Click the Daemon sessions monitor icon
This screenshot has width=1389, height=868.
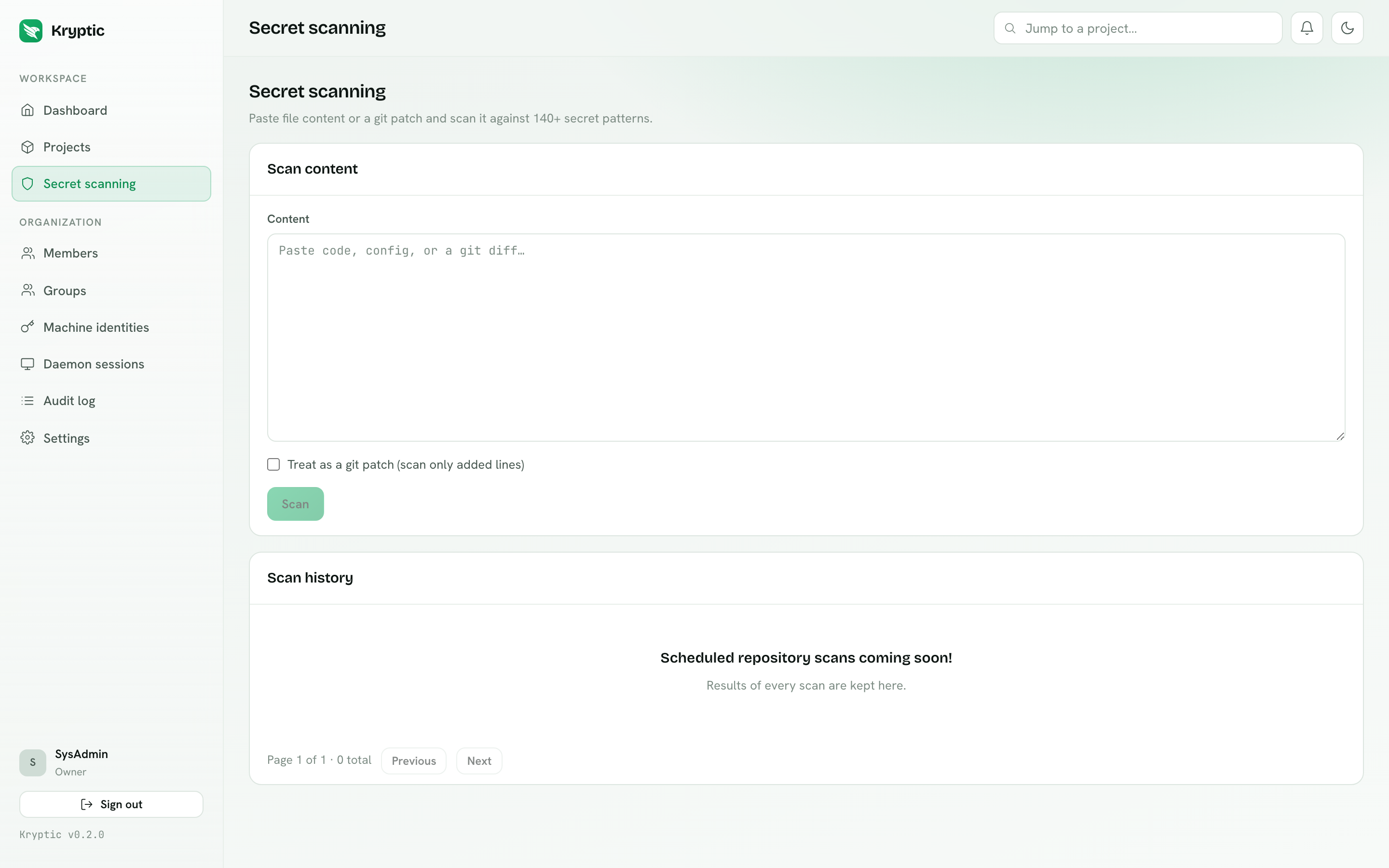27,364
